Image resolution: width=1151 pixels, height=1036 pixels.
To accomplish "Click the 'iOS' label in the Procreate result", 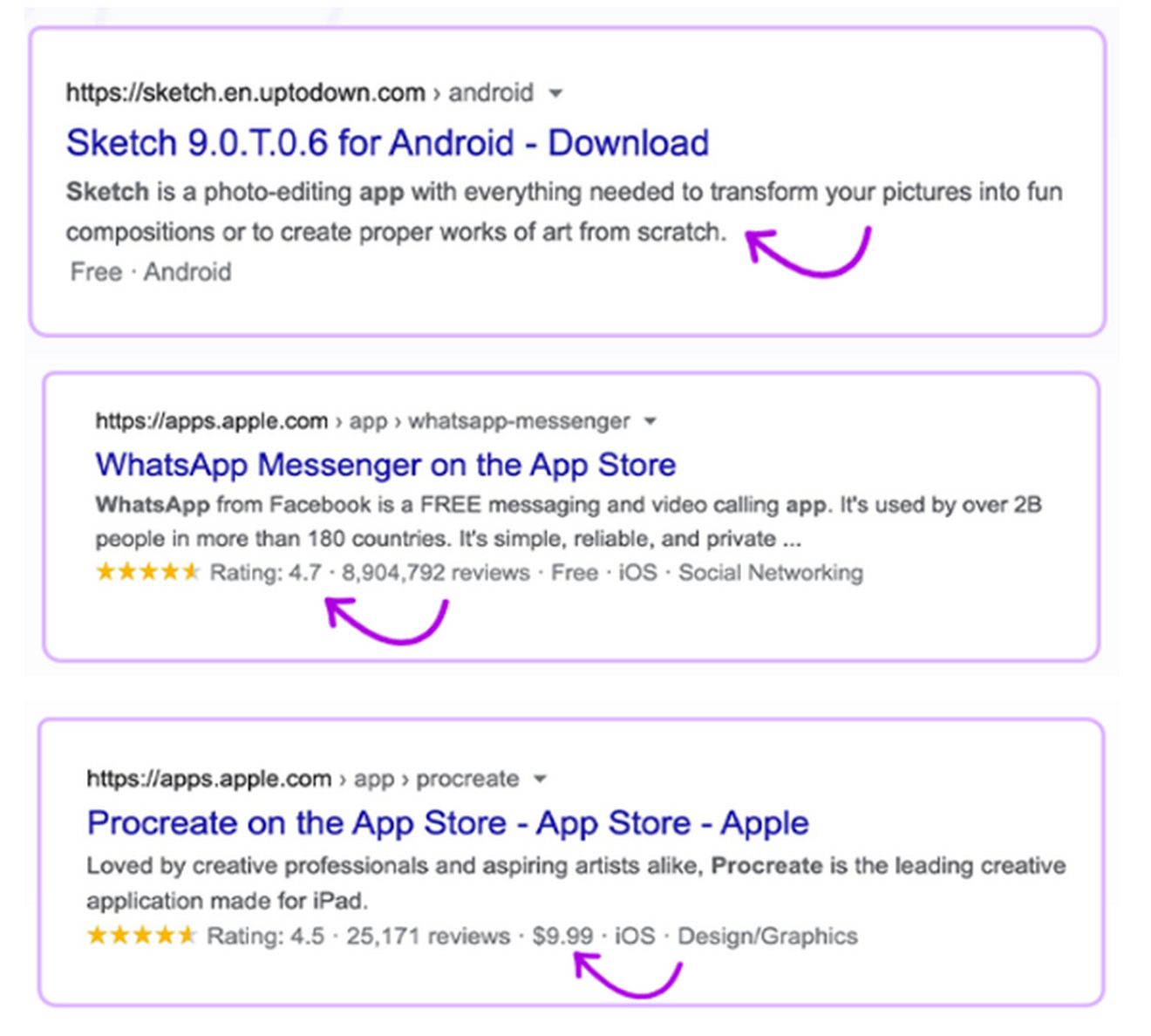I will (634, 937).
